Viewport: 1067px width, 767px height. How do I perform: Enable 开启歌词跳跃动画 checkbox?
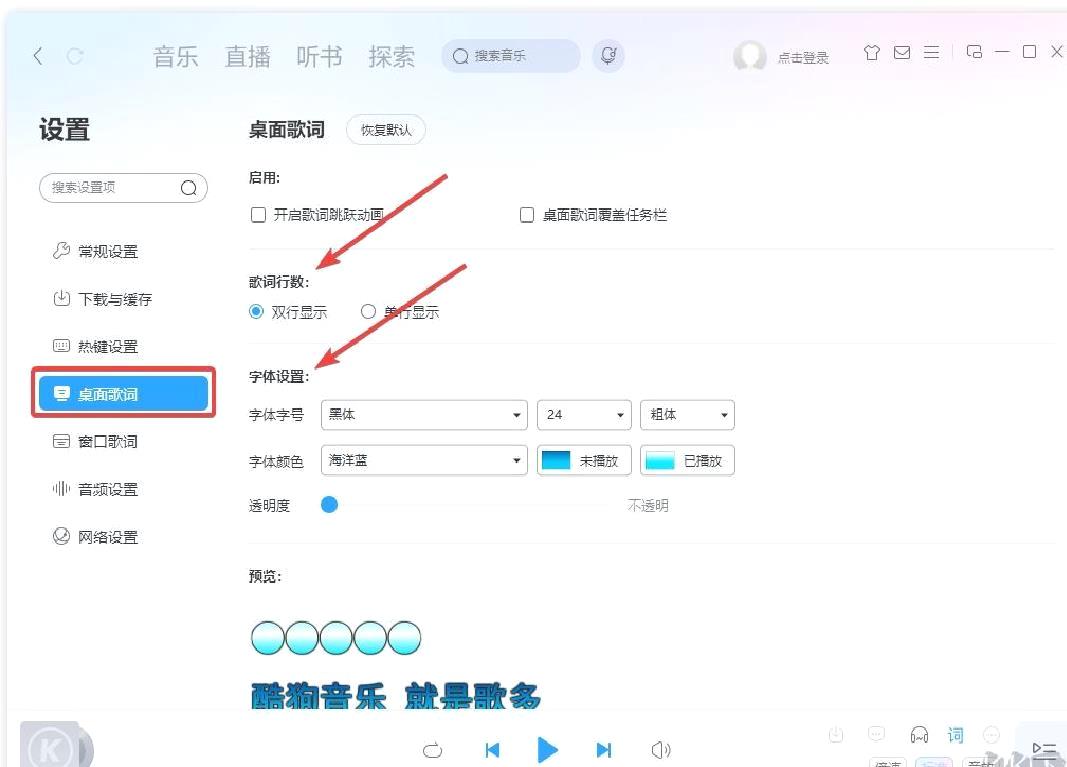point(259,215)
